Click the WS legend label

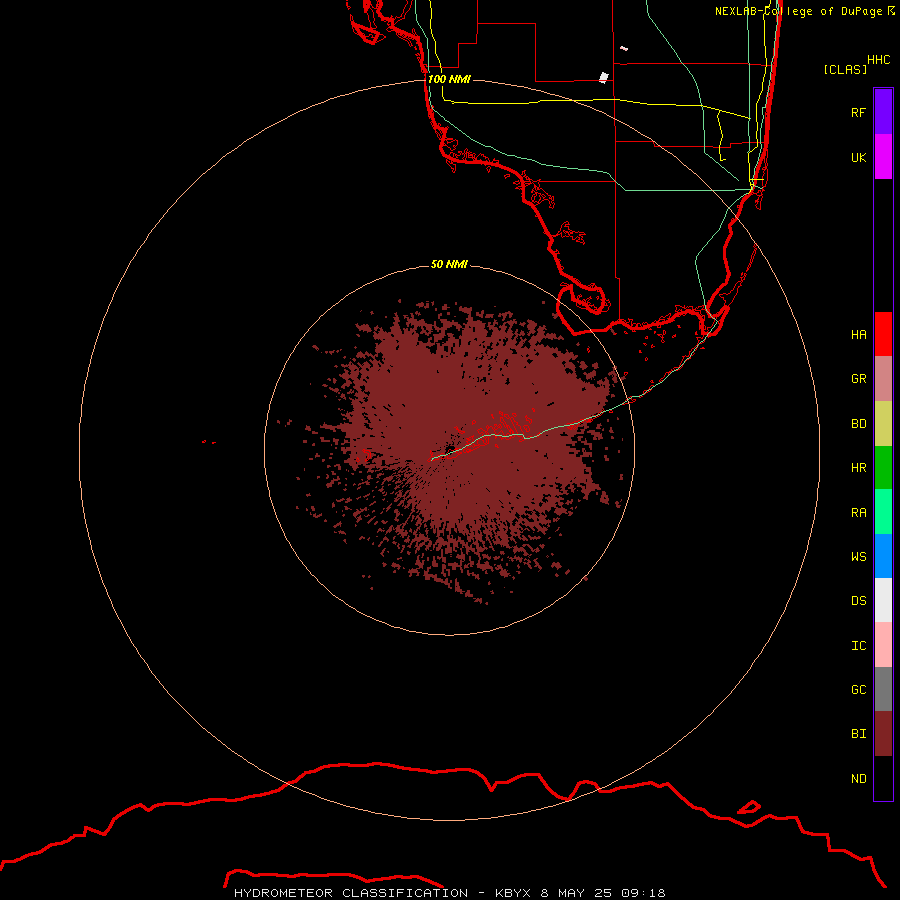point(858,556)
